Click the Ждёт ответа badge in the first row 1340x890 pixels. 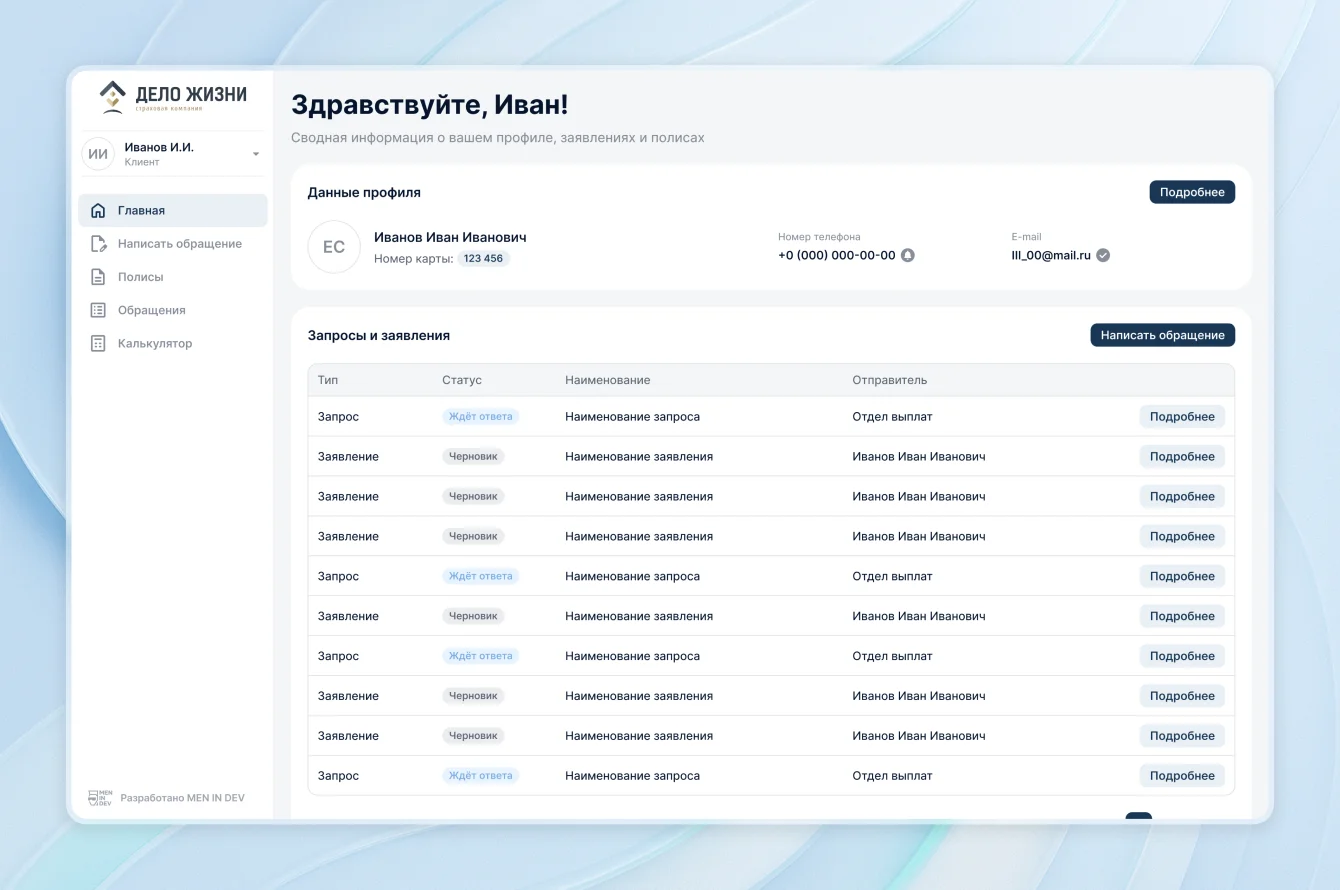point(481,417)
